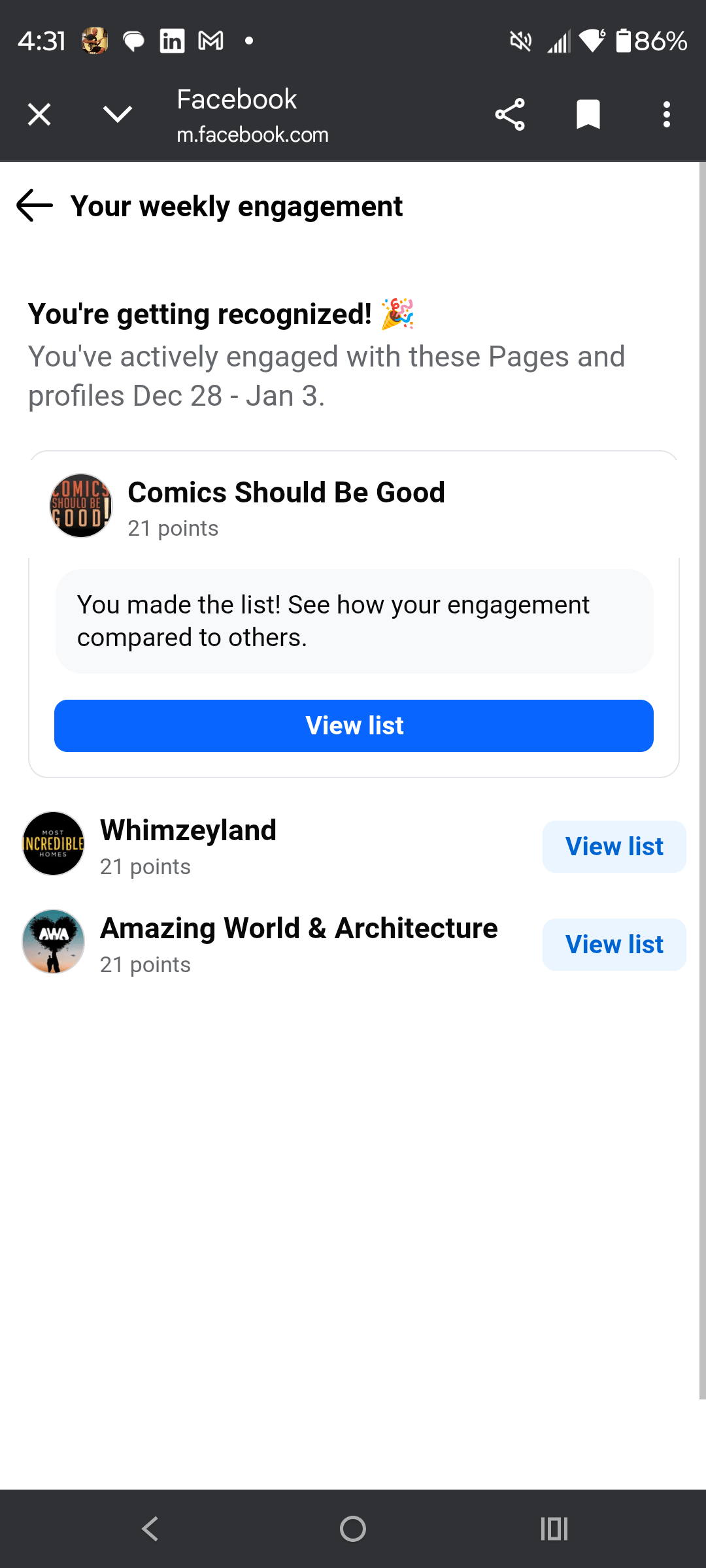The width and height of the screenshot is (706, 1568).
Task: Tap Whimzeyland profile picture
Action: 54,843
